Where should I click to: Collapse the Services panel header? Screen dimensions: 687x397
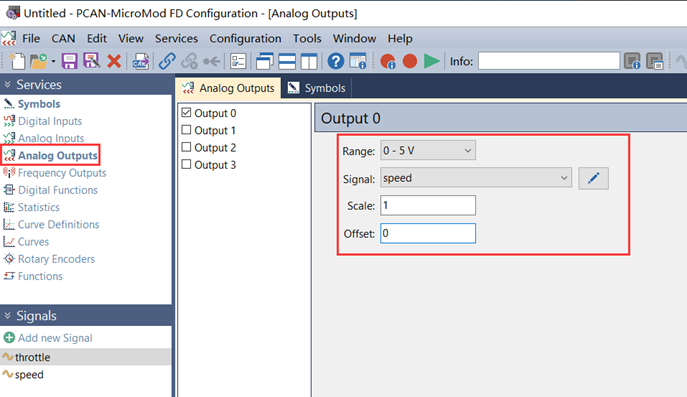click(86, 85)
